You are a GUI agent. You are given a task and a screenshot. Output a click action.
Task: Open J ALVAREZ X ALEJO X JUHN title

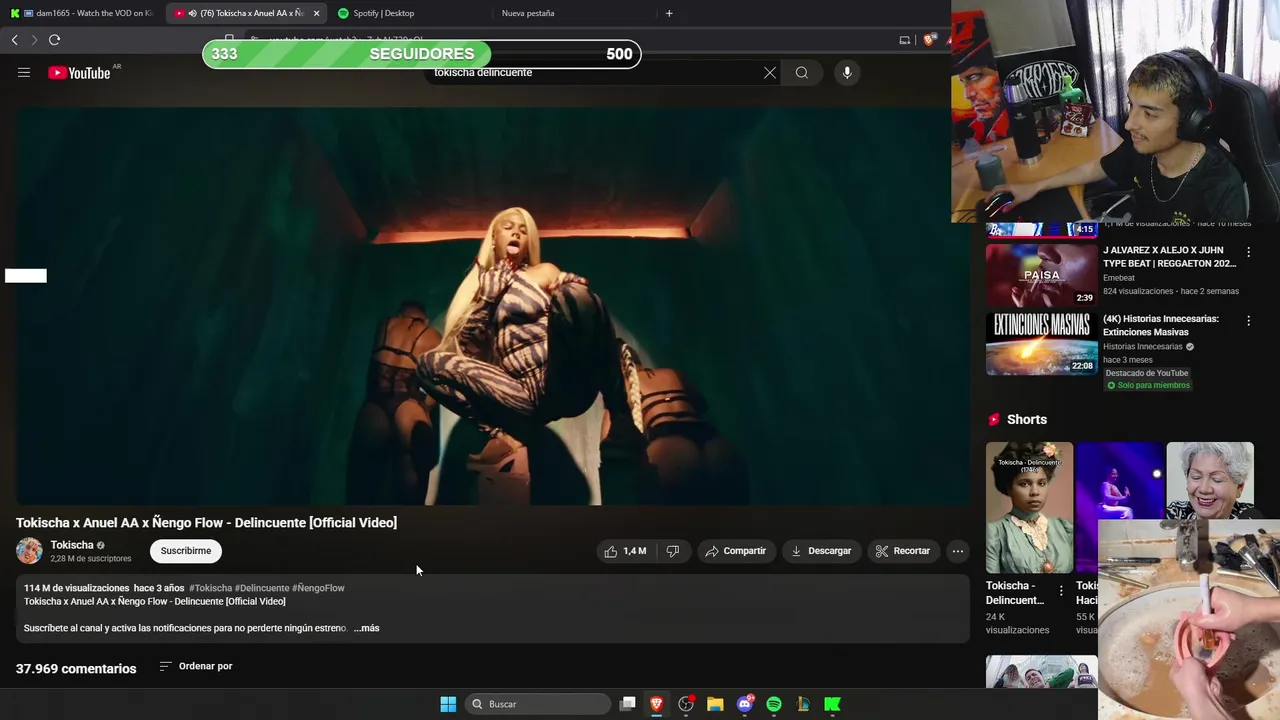pos(1169,257)
